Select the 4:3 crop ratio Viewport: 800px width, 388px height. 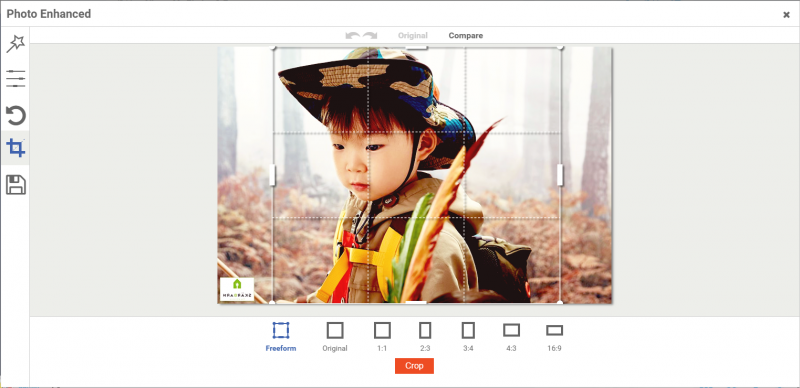(511, 336)
